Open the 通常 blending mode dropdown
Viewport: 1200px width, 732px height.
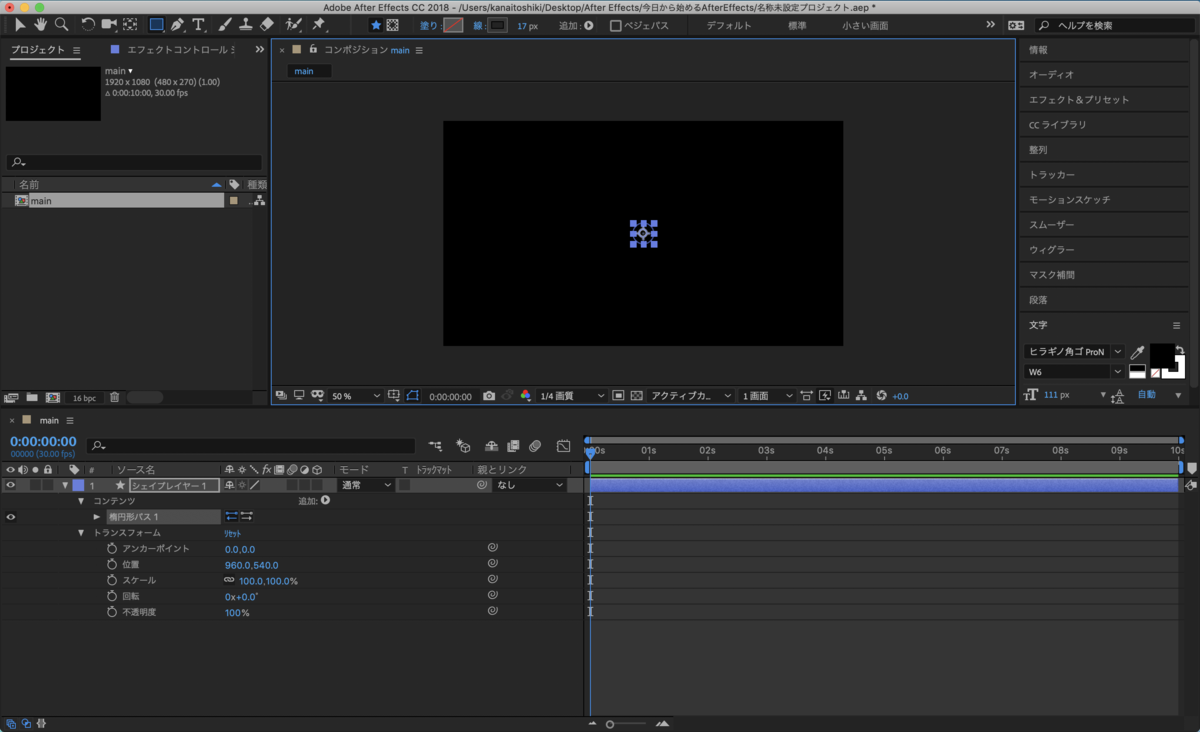click(x=366, y=485)
